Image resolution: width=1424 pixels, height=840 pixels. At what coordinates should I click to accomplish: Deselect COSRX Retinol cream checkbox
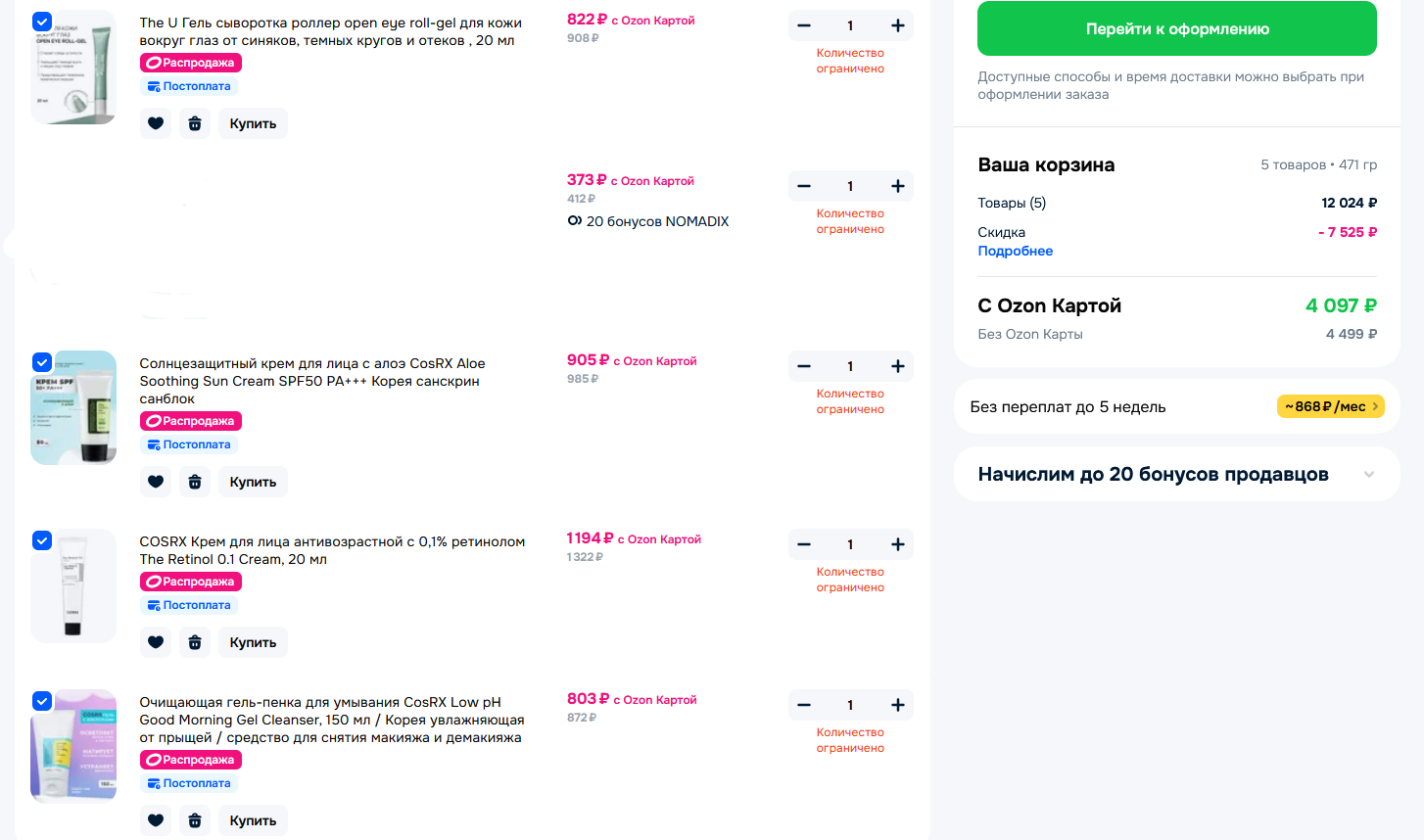coord(42,540)
